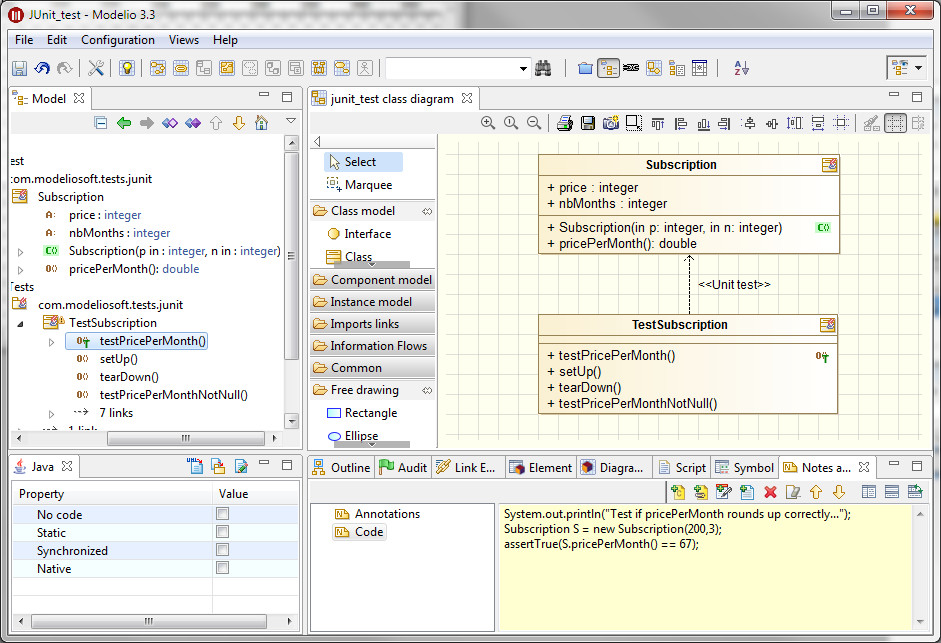Move note up with yellow arrow

816,492
